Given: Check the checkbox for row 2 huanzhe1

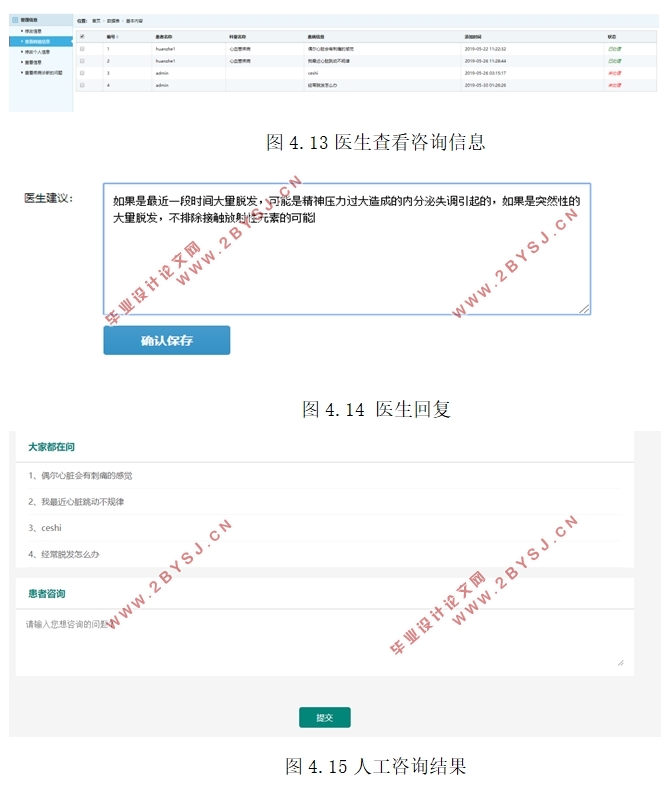Looking at the screenshot, I should tap(82, 61).
